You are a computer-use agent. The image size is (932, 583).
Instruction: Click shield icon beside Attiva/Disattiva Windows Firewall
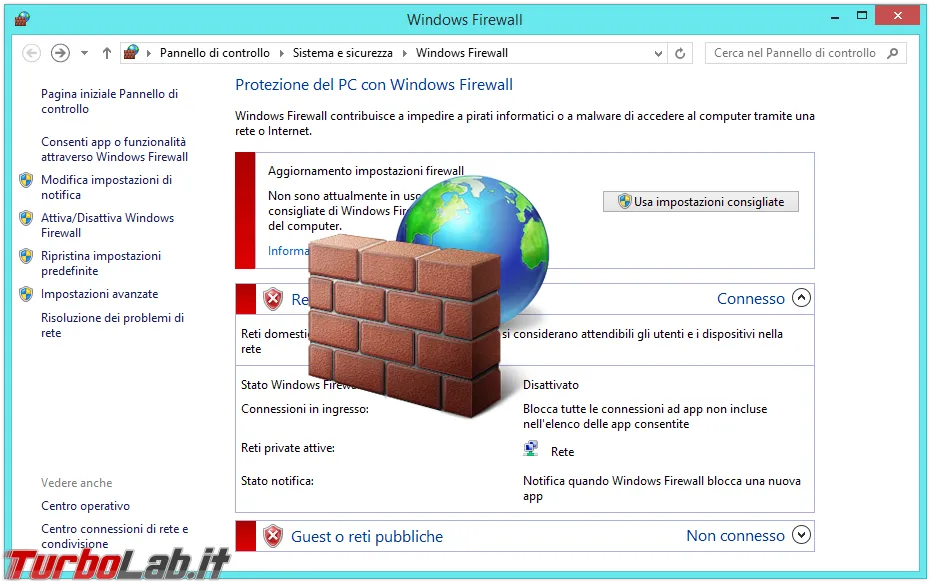point(26,218)
